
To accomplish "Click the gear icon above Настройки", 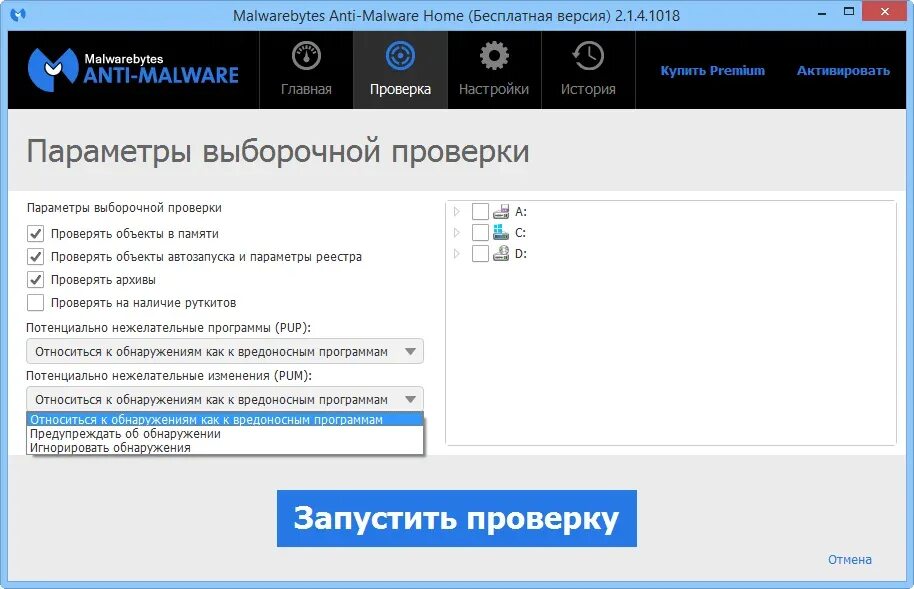I will coord(494,56).
